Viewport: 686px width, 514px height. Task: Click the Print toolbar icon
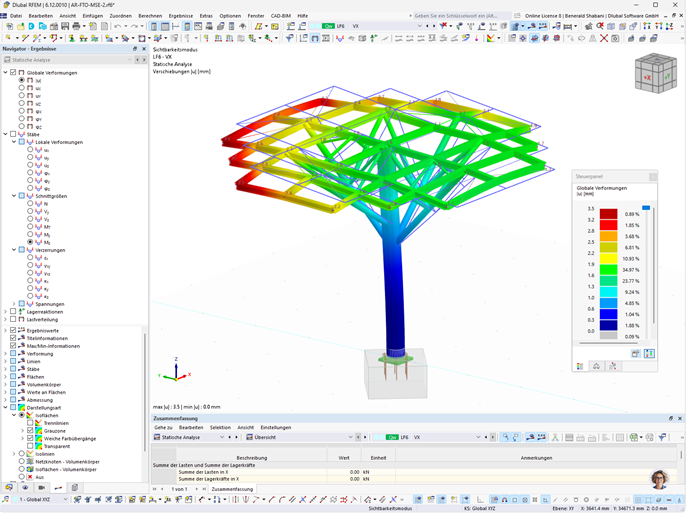tap(77, 26)
